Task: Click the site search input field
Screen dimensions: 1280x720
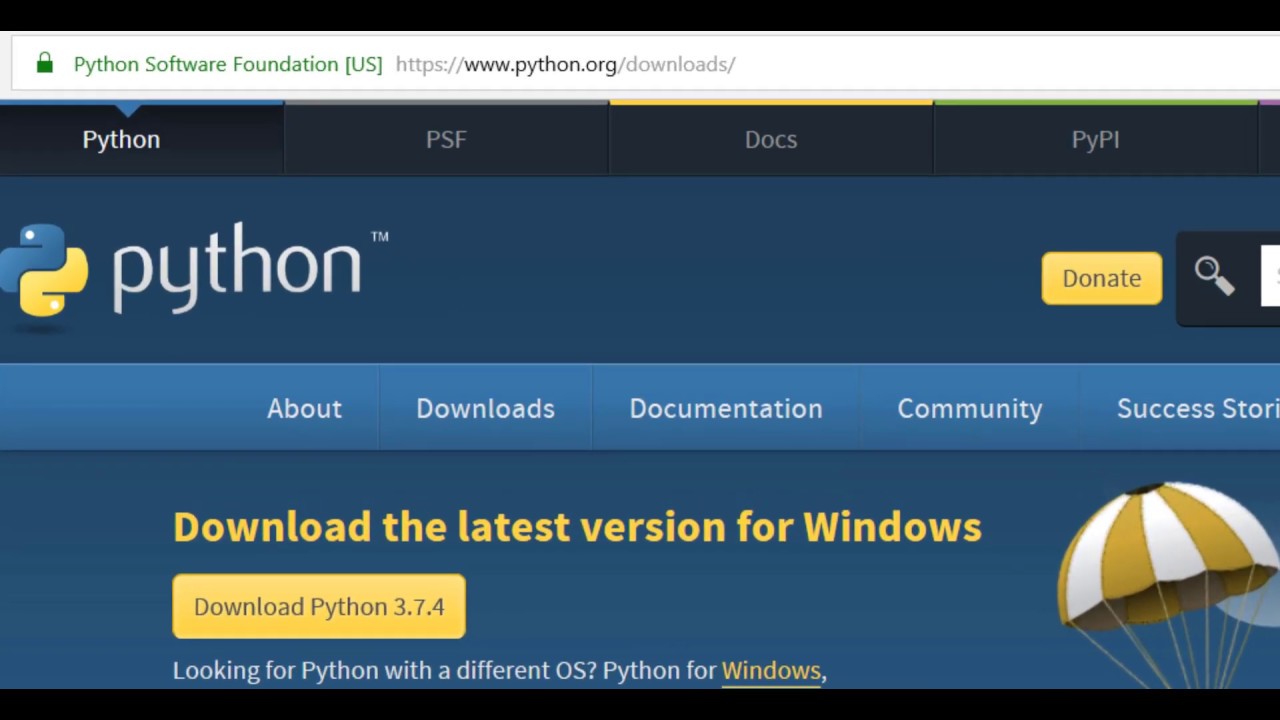Action: pos(1272,276)
